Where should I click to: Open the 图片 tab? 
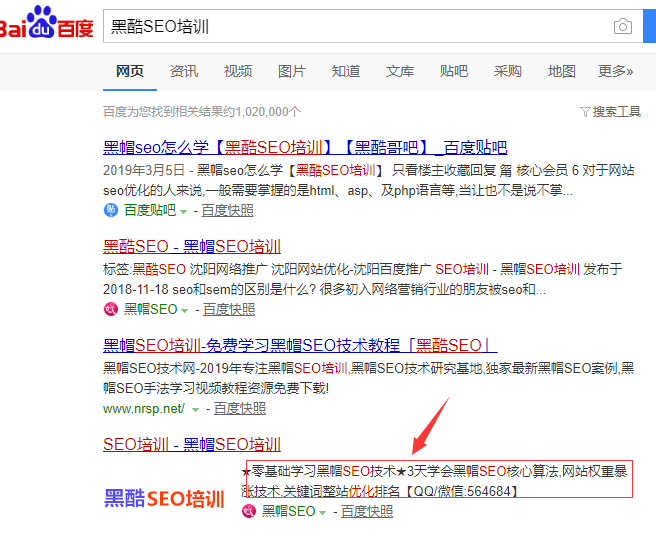click(292, 71)
